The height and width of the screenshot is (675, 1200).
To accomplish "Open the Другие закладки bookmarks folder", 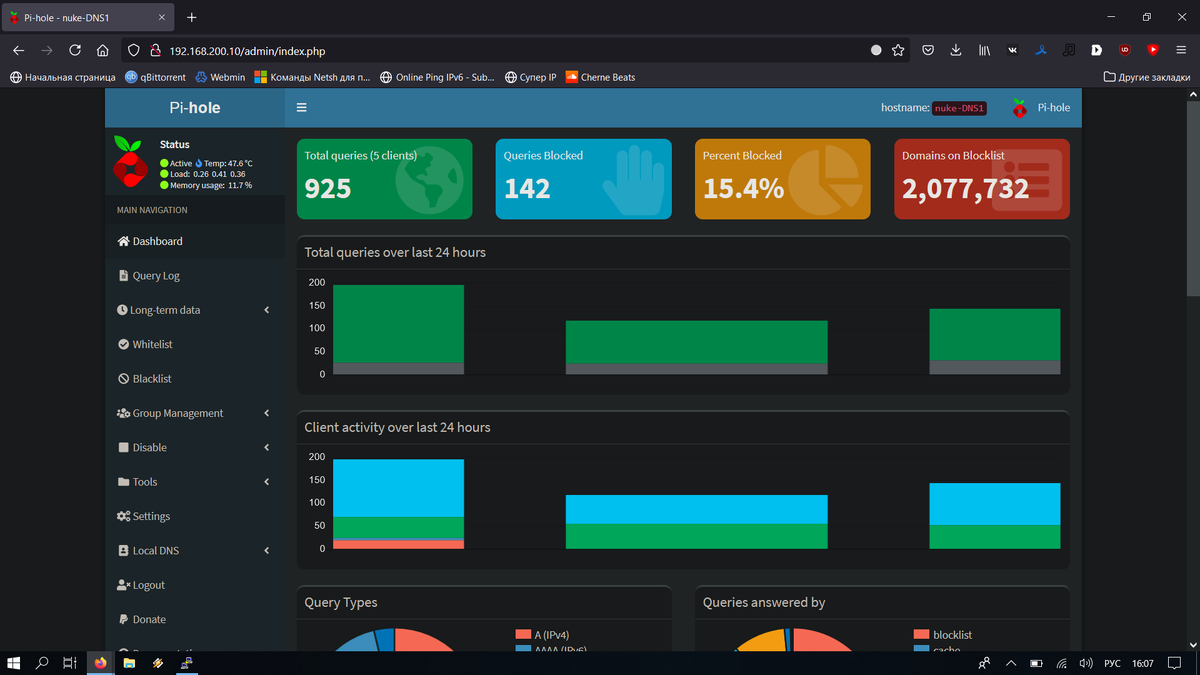I will click(1145, 77).
